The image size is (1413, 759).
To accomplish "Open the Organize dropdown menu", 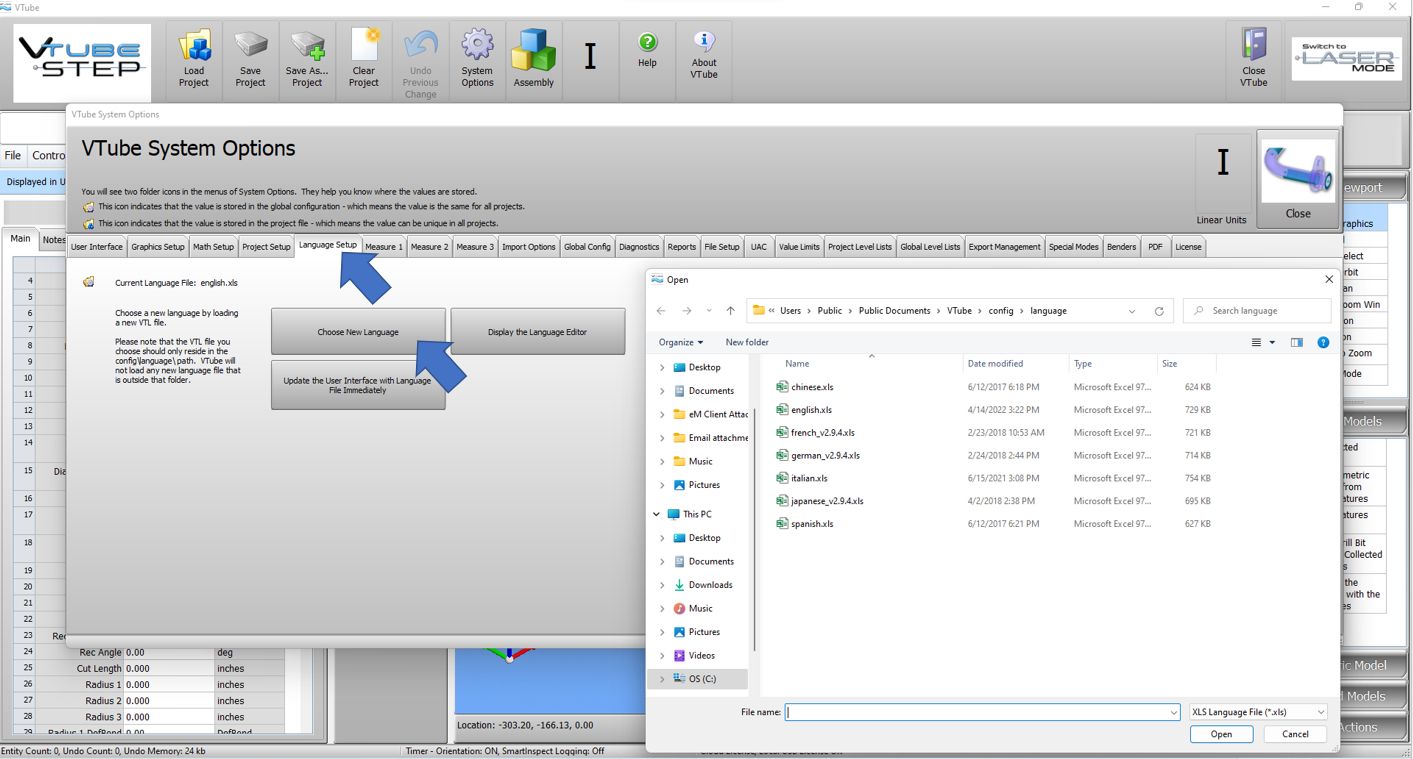I will click(680, 342).
